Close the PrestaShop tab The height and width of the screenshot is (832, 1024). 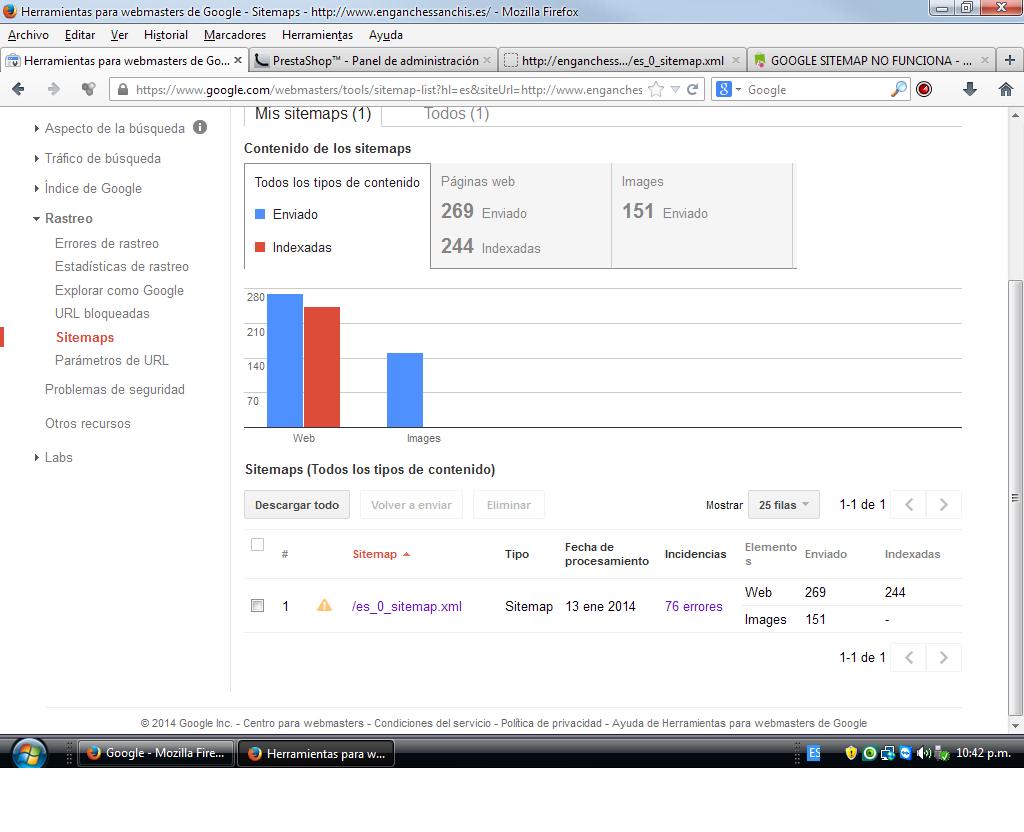point(487,60)
